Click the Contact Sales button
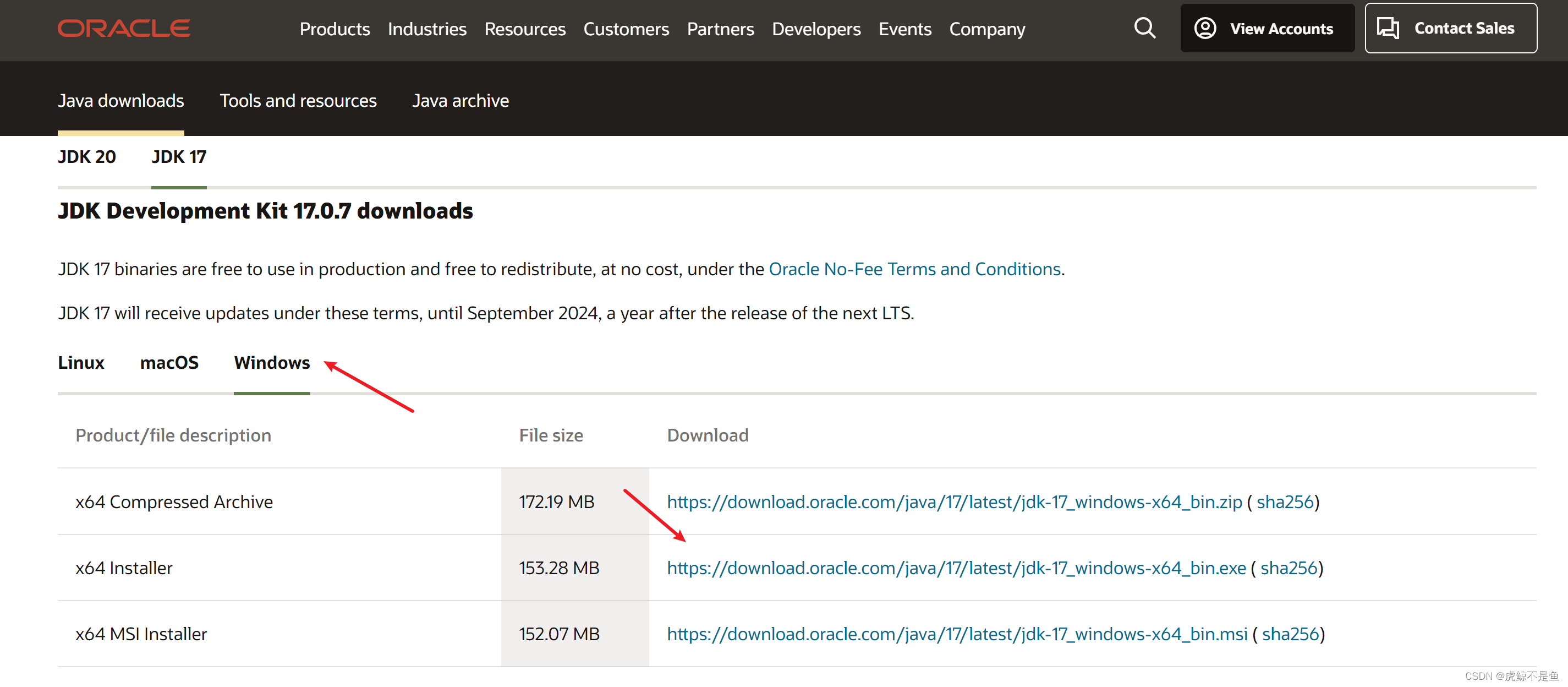The image size is (1568, 687). click(x=1450, y=28)
